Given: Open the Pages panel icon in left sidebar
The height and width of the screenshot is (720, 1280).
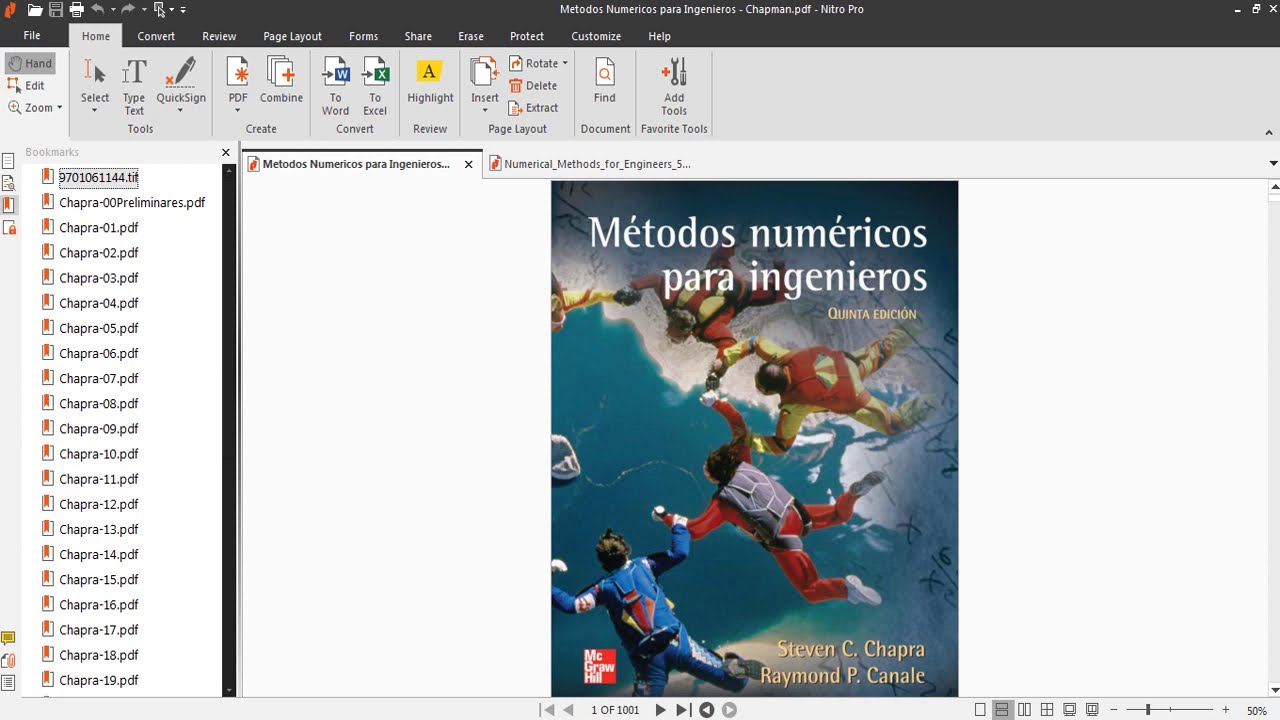Looking at the screenshot, I should 8,160.
